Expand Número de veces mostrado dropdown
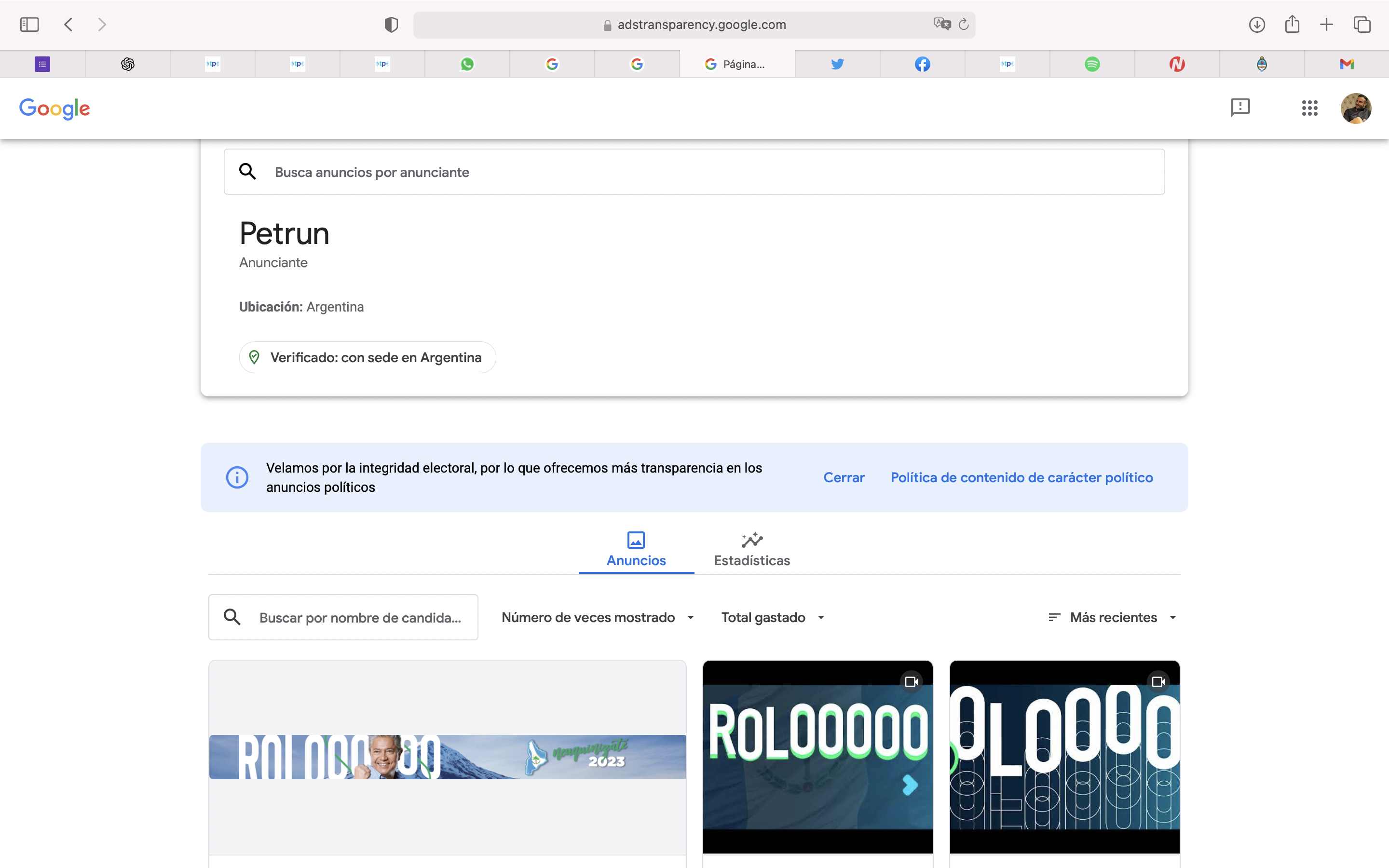This screenshot has height=868, width=1389. (598, 617)
